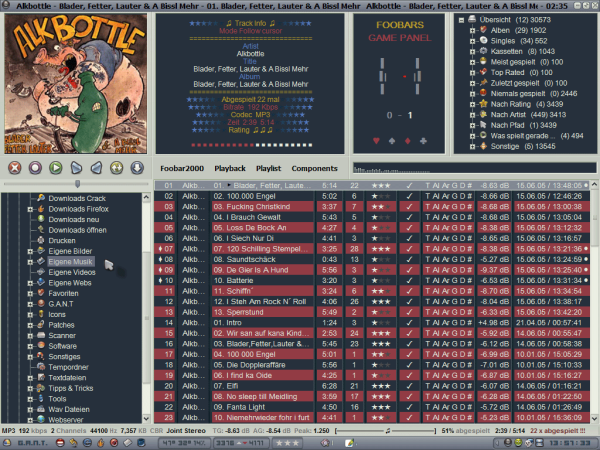Viewport: 600px width, 450px height.
Task: Click the heart icon in game panel
Action: [x=376, y=141]
